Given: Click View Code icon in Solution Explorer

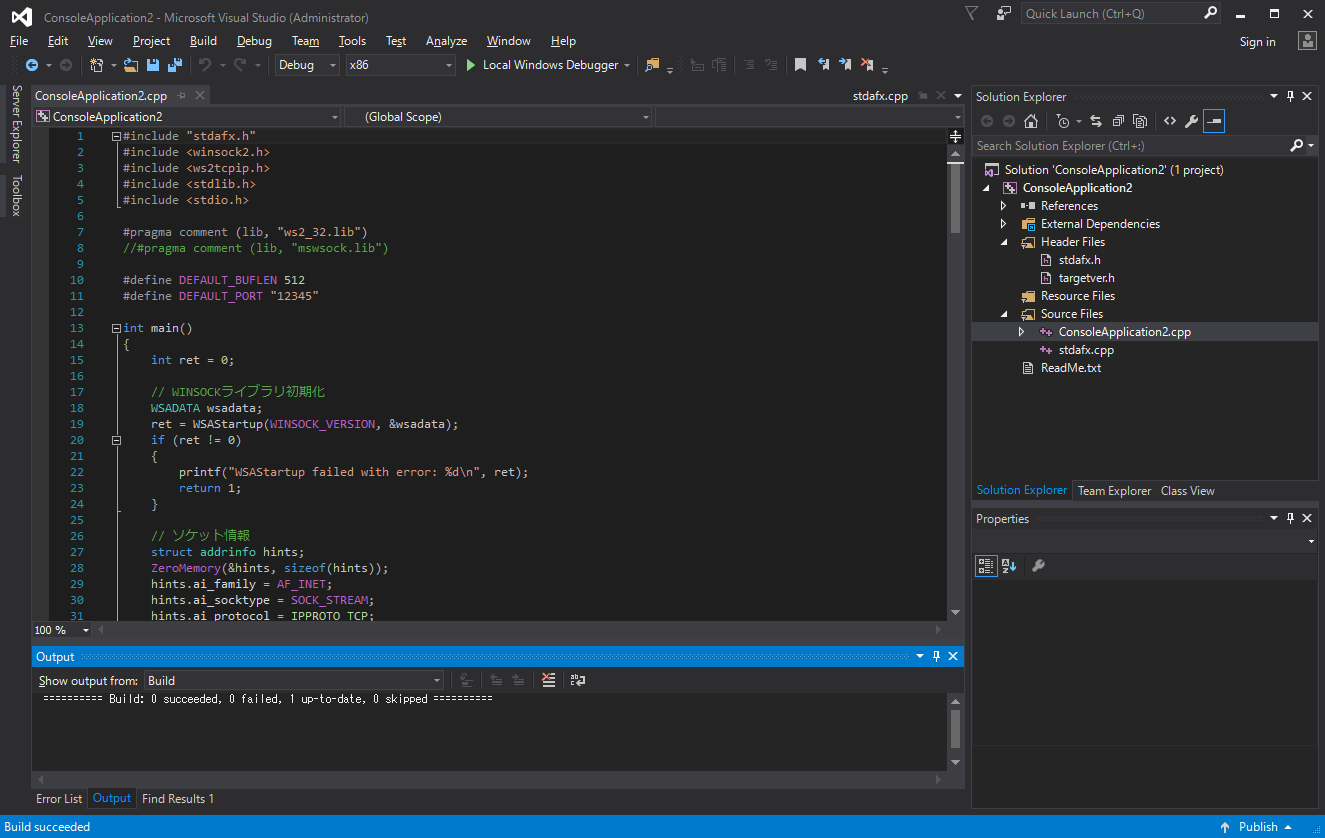Looking at the screenshot, I should 1169,121.
